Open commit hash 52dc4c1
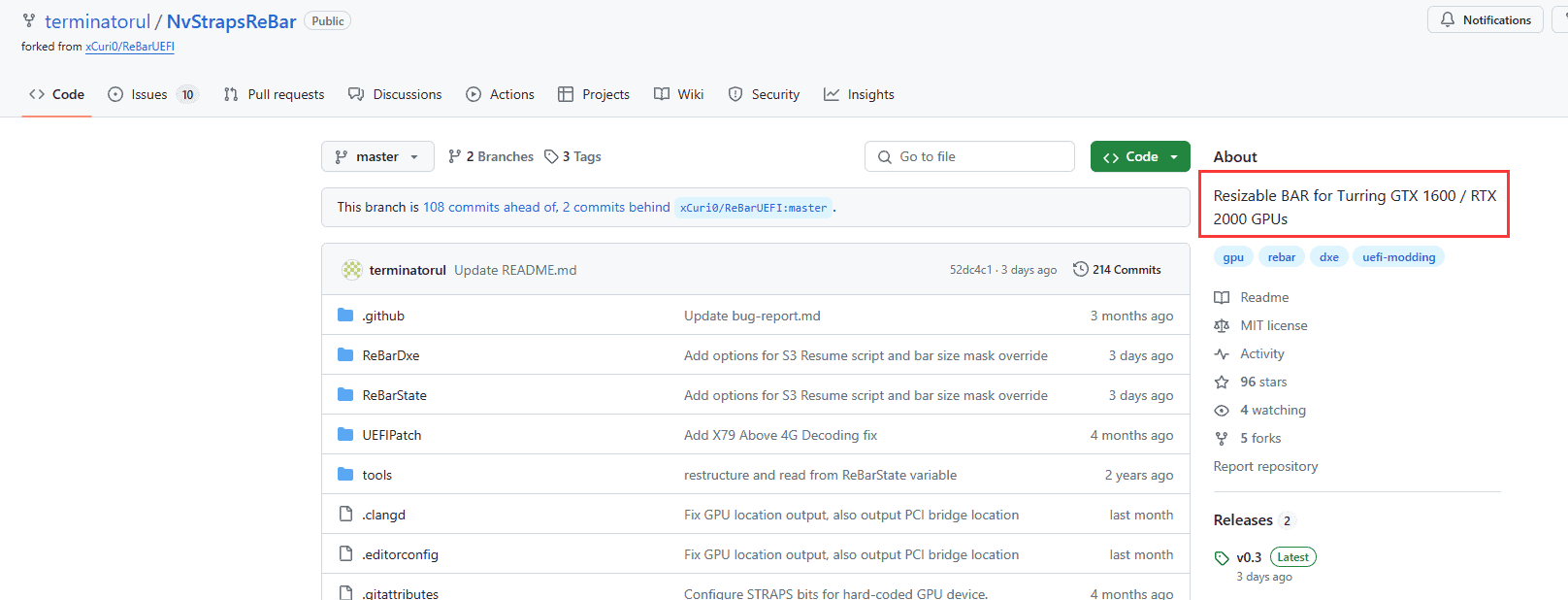Image resolution: width=1568 pixels, height=600 pixels. click(970, 270)
